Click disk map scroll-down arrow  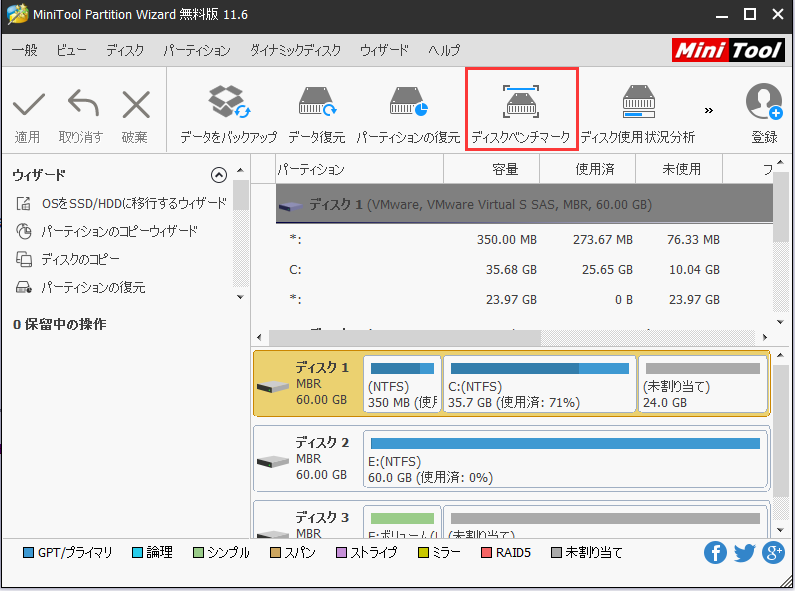coord(780,530)
